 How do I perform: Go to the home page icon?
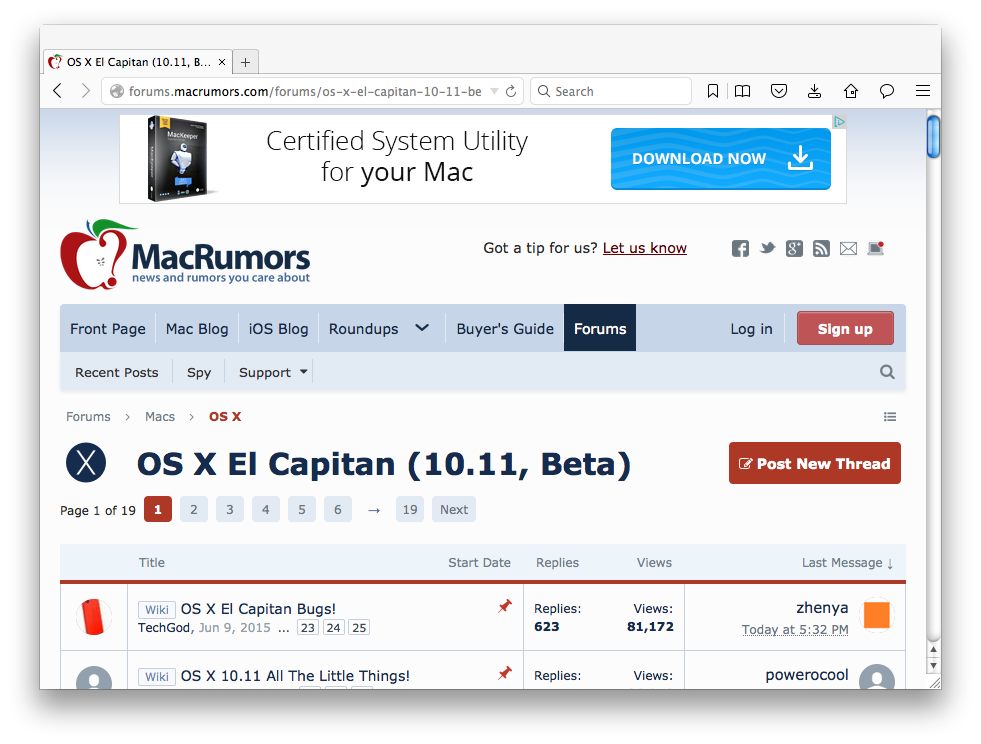[x=851, y=91]
